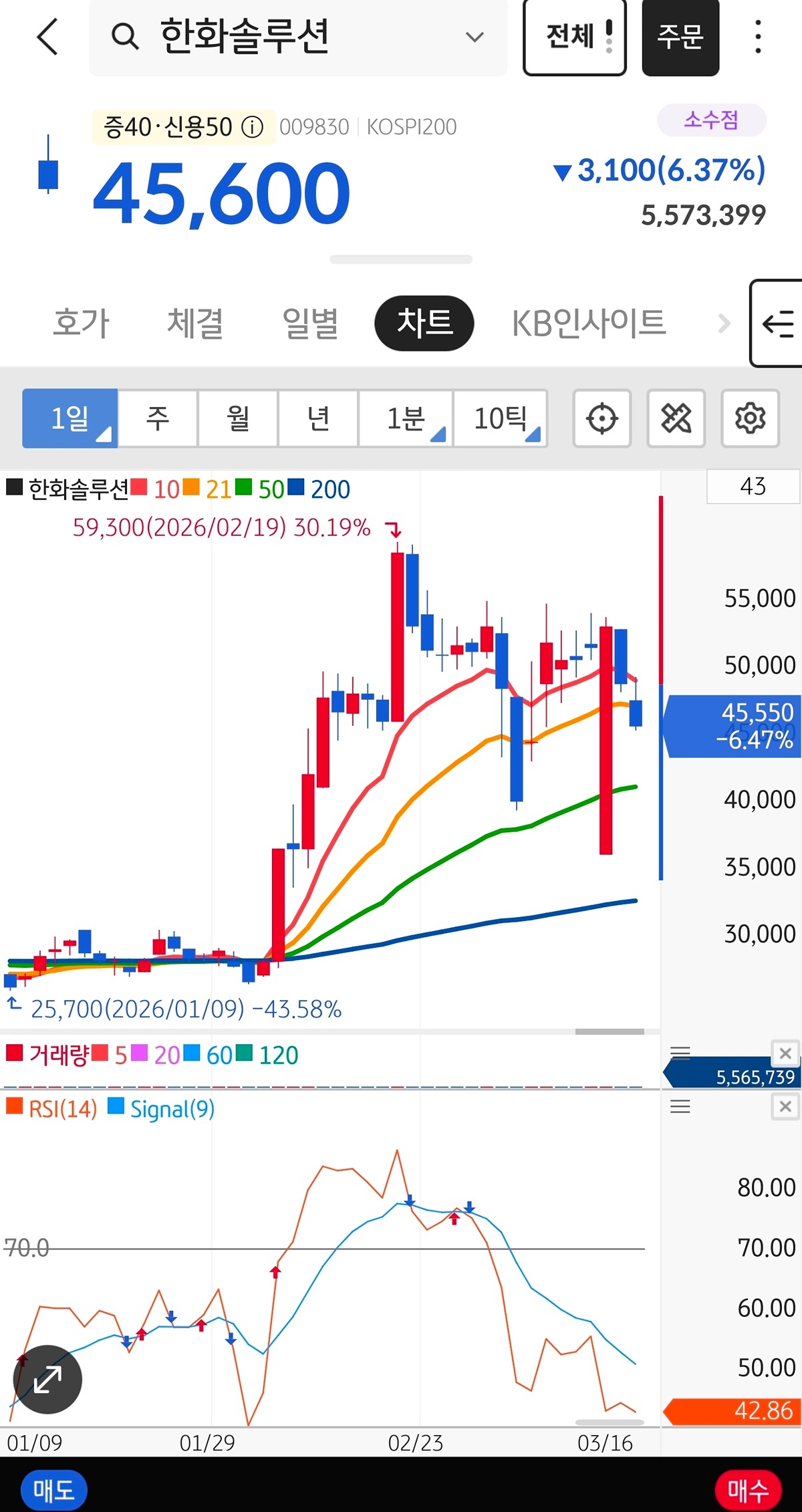Image resolution: width=802 pixels, height=1512 pixels.
Task: Select the 월 monthly chart period
Action: 238,419
